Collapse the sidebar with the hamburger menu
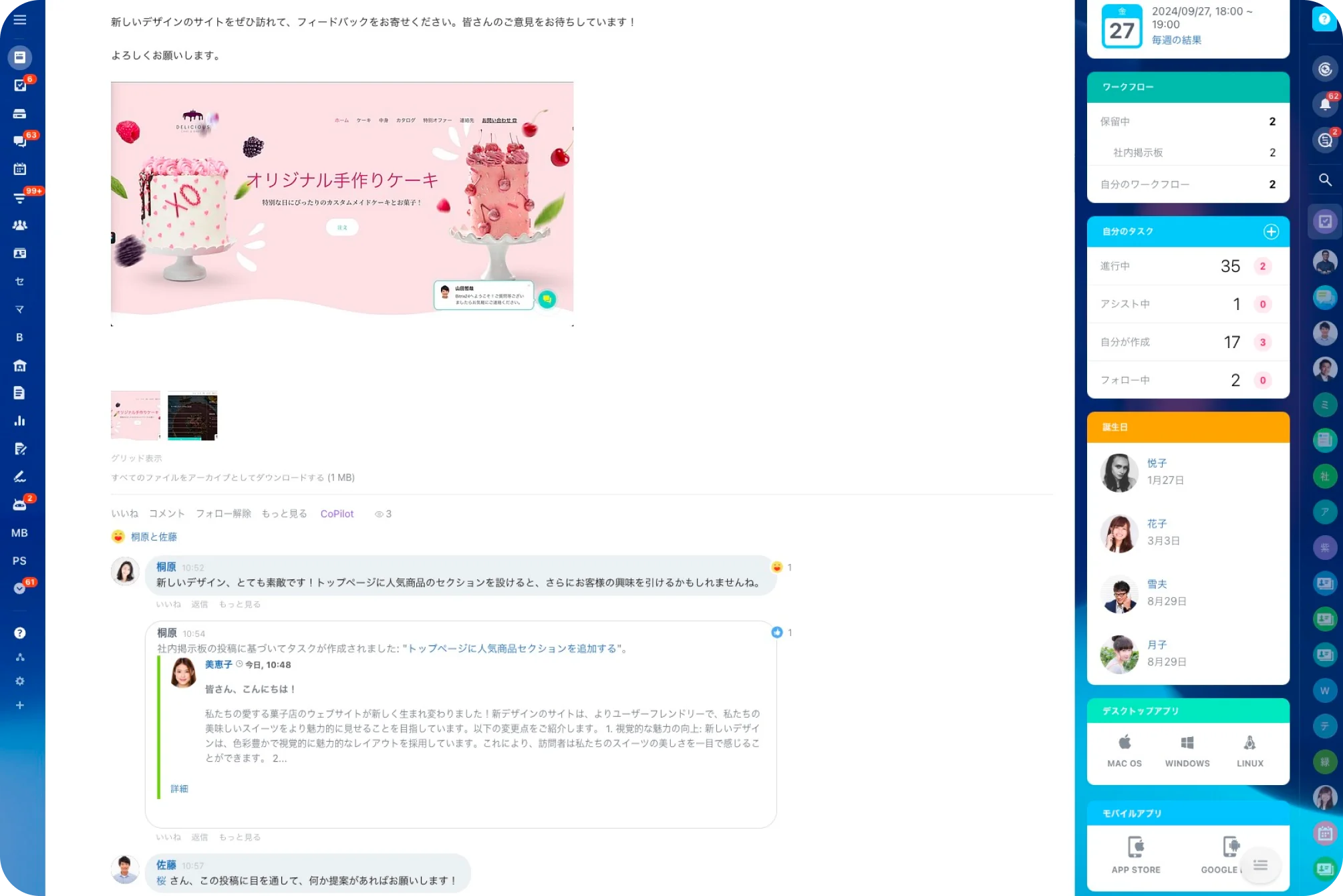1343x896 pixels. click(20, 20)
